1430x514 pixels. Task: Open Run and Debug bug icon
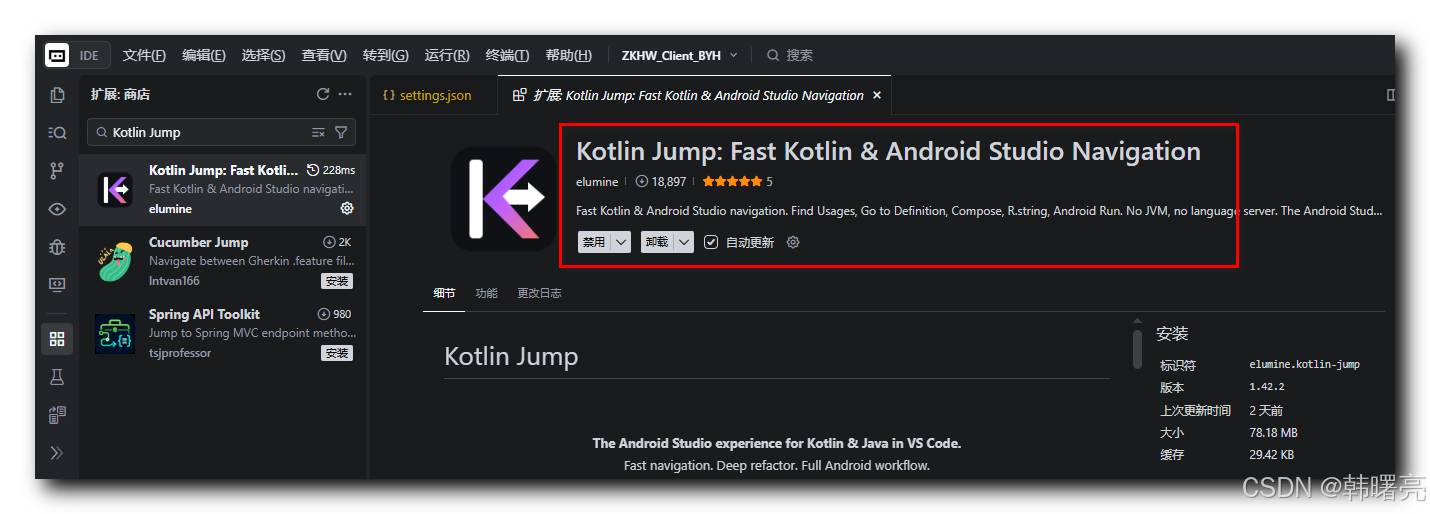[x=57, y=247]
